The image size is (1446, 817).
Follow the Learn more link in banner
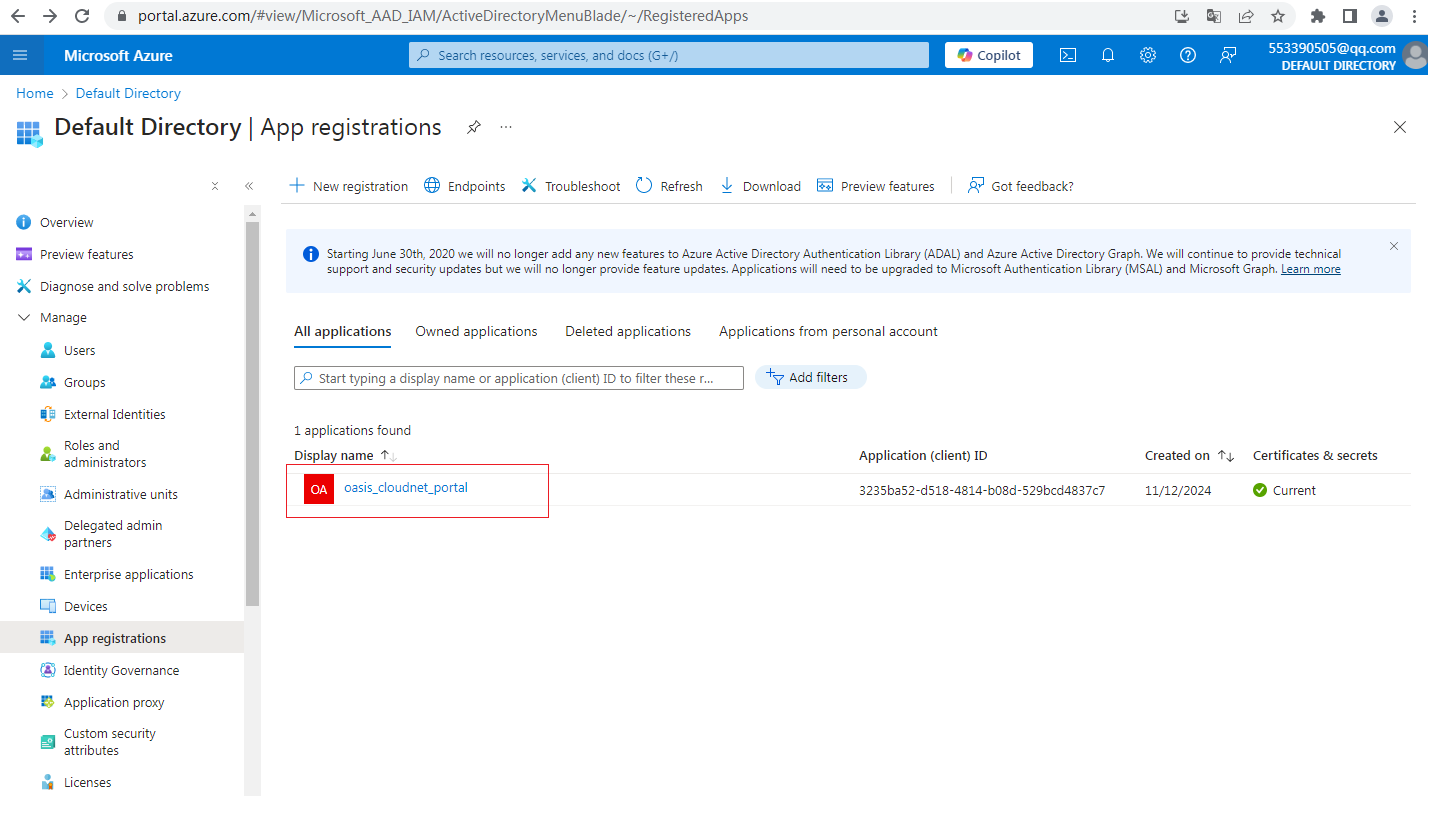pyautogui.click(x=1311, y=269)
